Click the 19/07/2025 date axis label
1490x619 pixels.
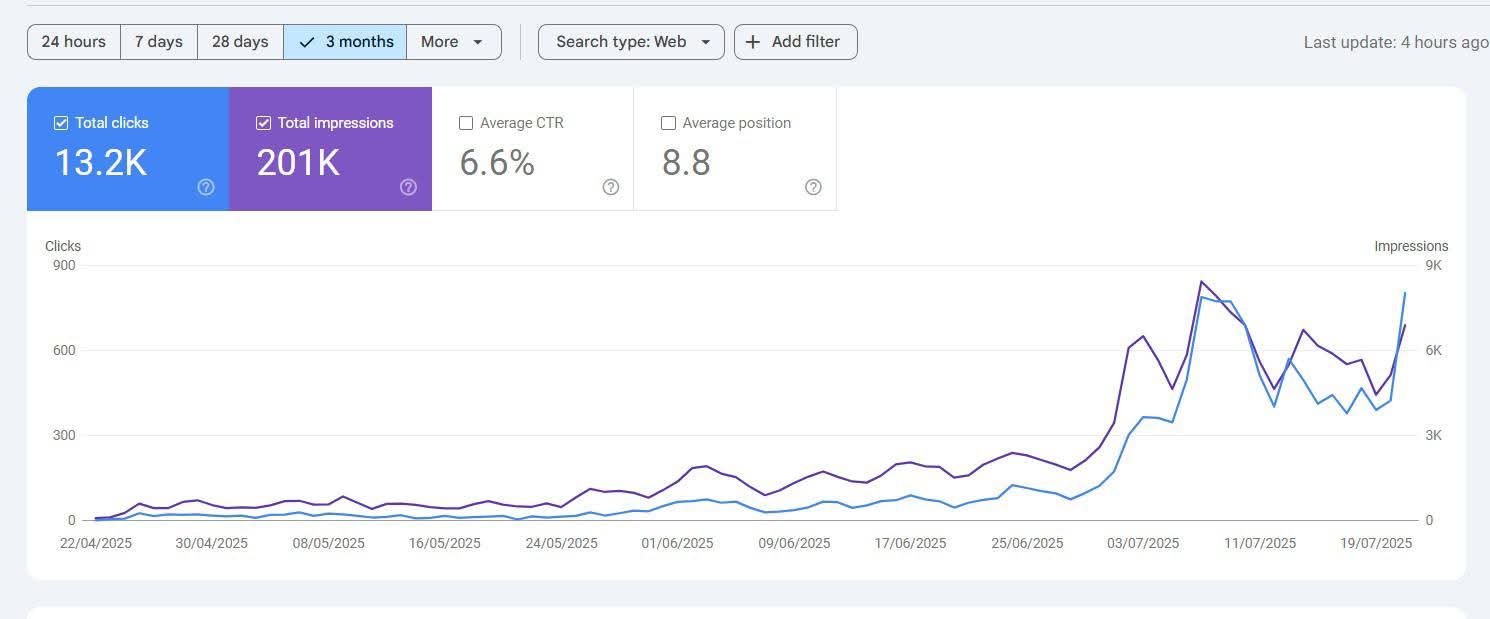[1376, 543]
